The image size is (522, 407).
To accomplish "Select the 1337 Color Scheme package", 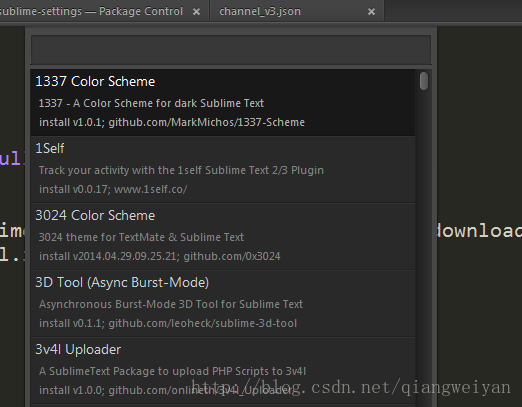I will (x=223, y=102).
